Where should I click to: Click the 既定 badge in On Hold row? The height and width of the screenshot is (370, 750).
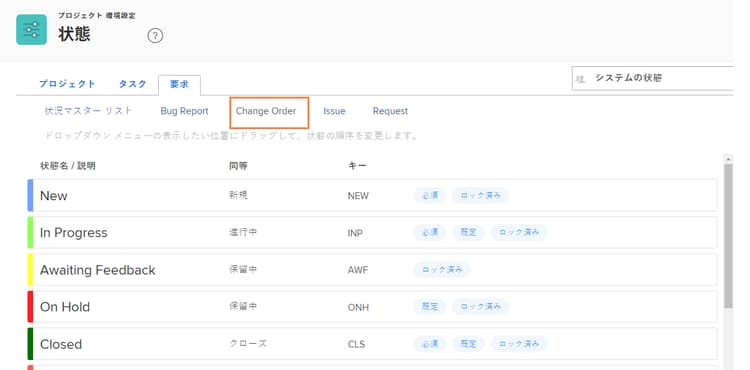(430, 306)
